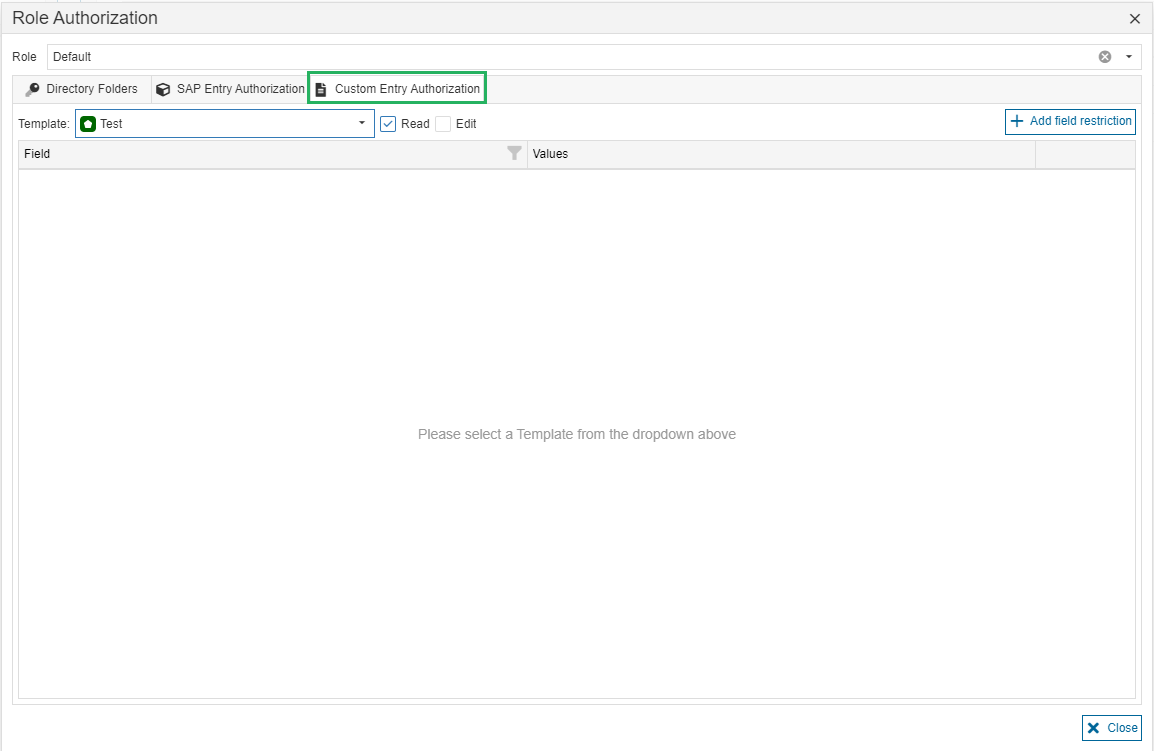This screenshot has width=1154, height=751.
Task: Open the Template dropdown arrow
Action: (x=362, y=124)
